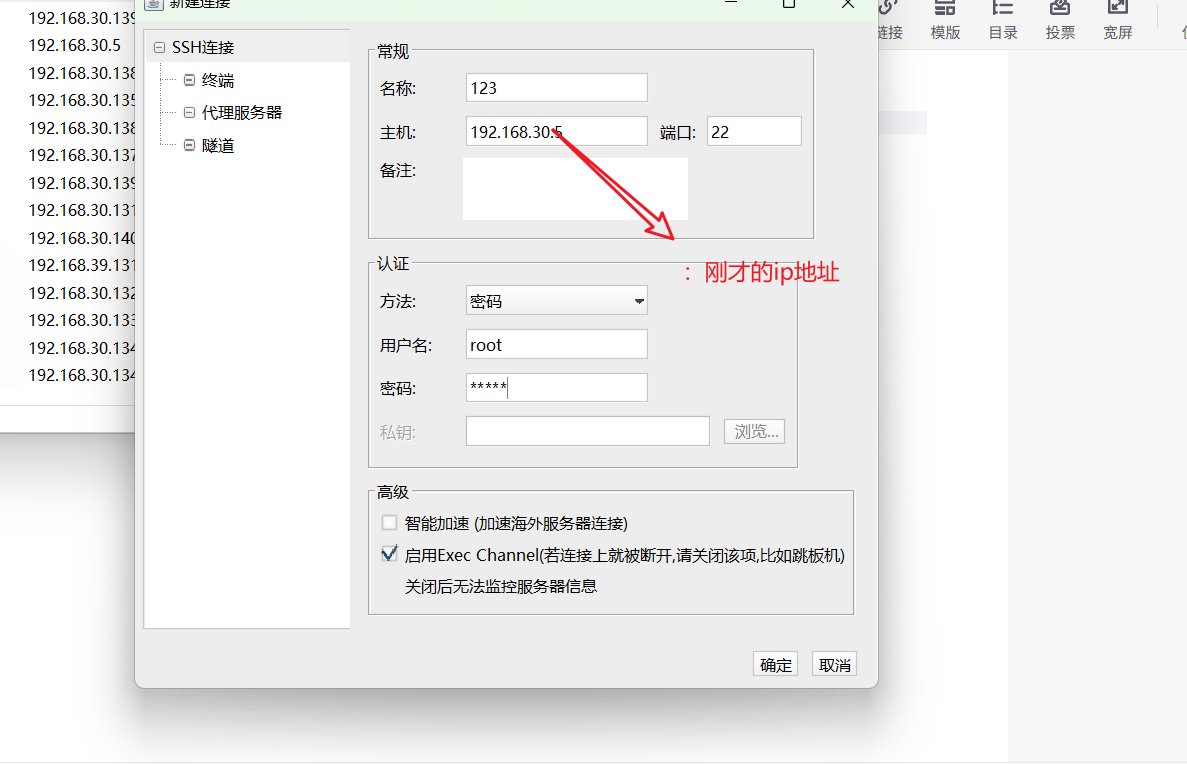Click the 连接 (connect) toolbar icon
Image resolution: width=1187 pixels, height=764 pixels.
click(888, 20)
